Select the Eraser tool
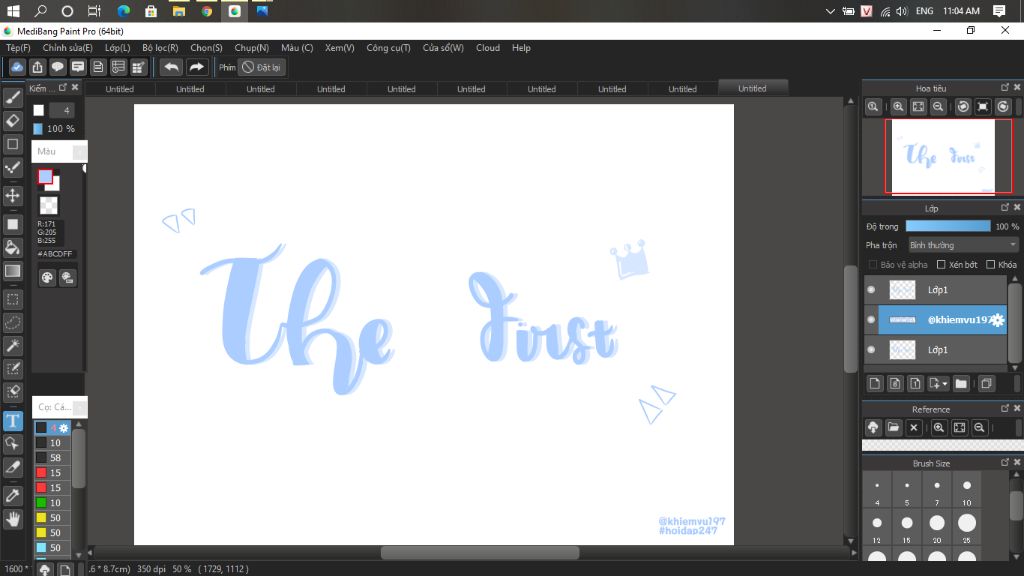1024x576 pixels. 12,121
